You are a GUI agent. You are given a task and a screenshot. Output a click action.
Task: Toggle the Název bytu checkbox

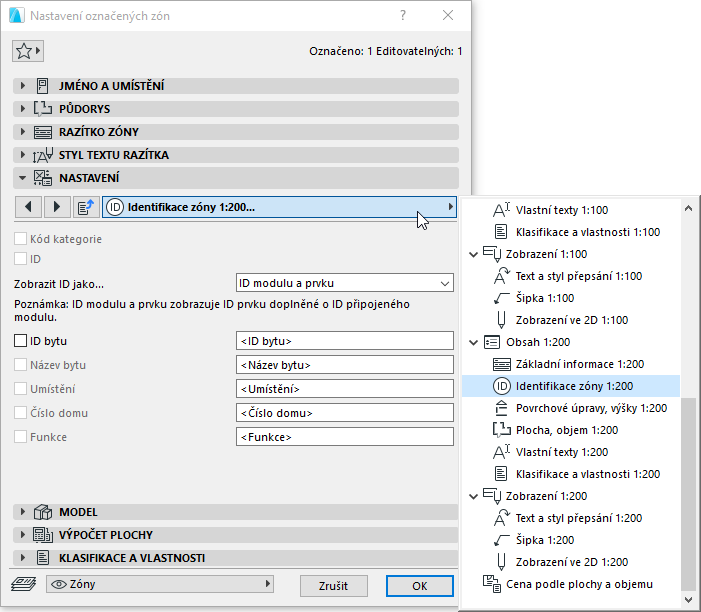(x=20, y=365)
